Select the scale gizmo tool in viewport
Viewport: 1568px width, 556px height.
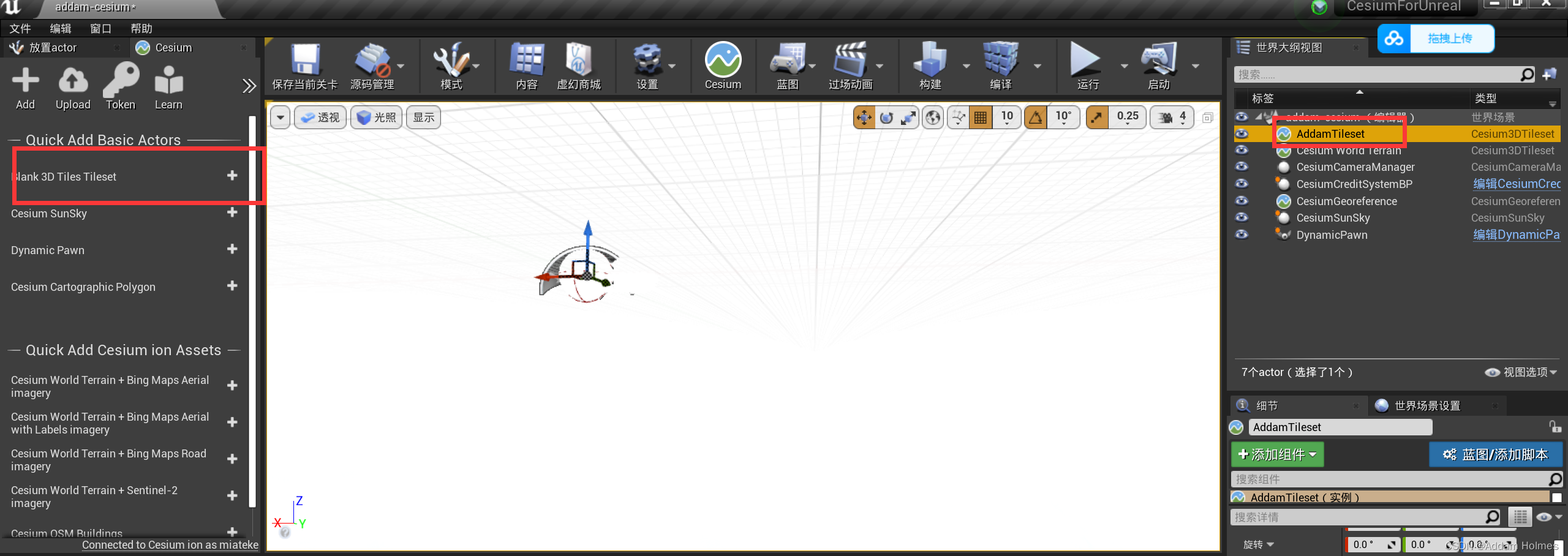click(x=908, y=117)
